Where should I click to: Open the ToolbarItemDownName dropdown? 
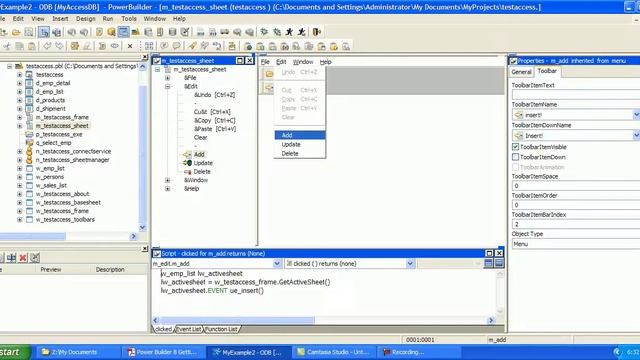pos(636,135)
